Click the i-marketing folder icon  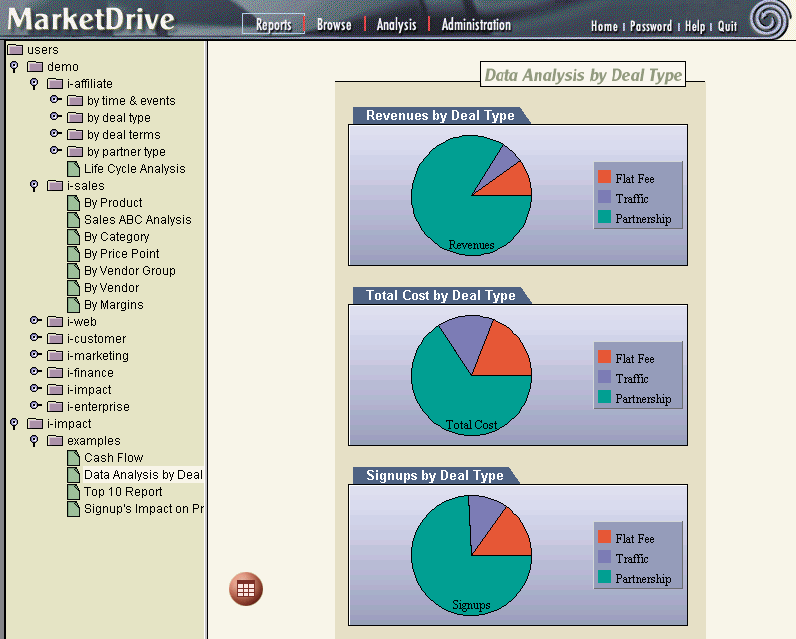[x=55, y=356]
